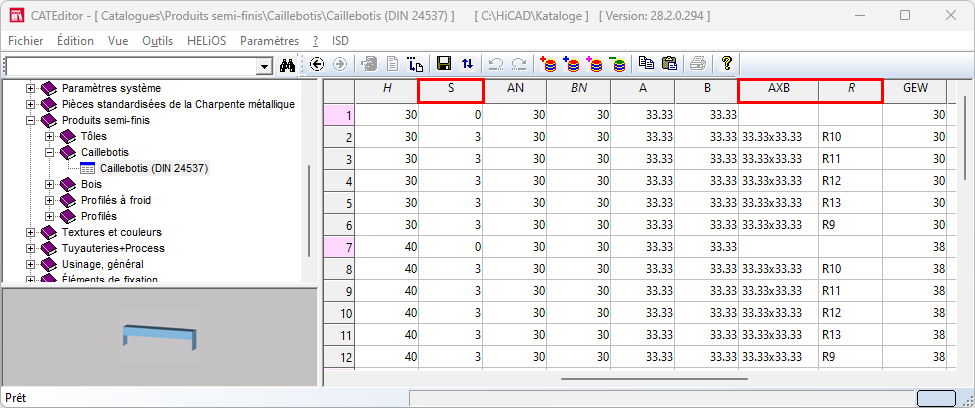
Task: Click the GEW column header
Action: pos(915,91)
